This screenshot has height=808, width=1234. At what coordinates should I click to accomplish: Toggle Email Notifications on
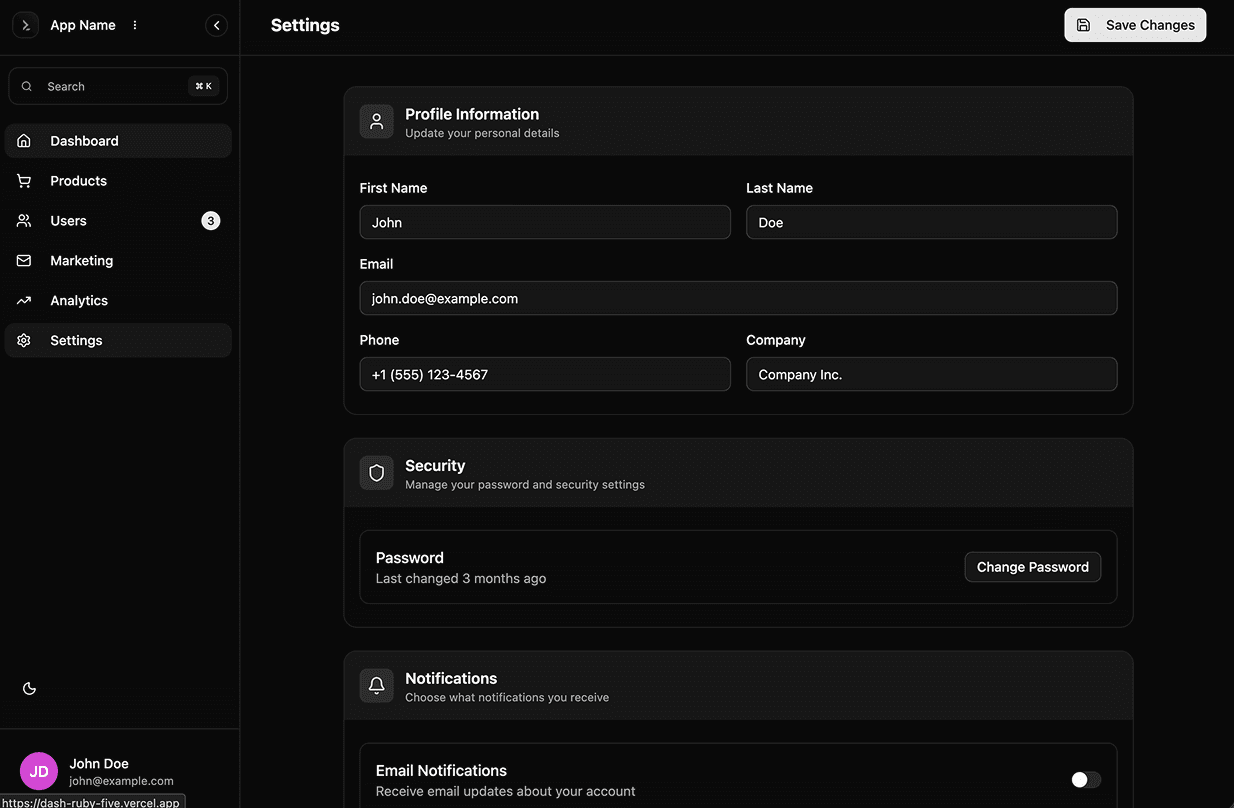[1085, 778]
